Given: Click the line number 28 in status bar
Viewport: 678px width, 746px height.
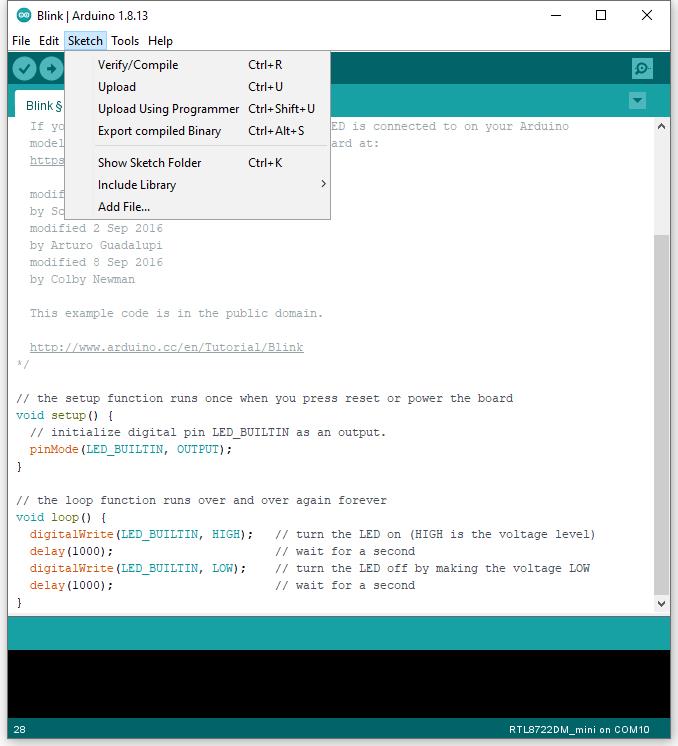Looking at the screenshot, I should pos(20,729).
